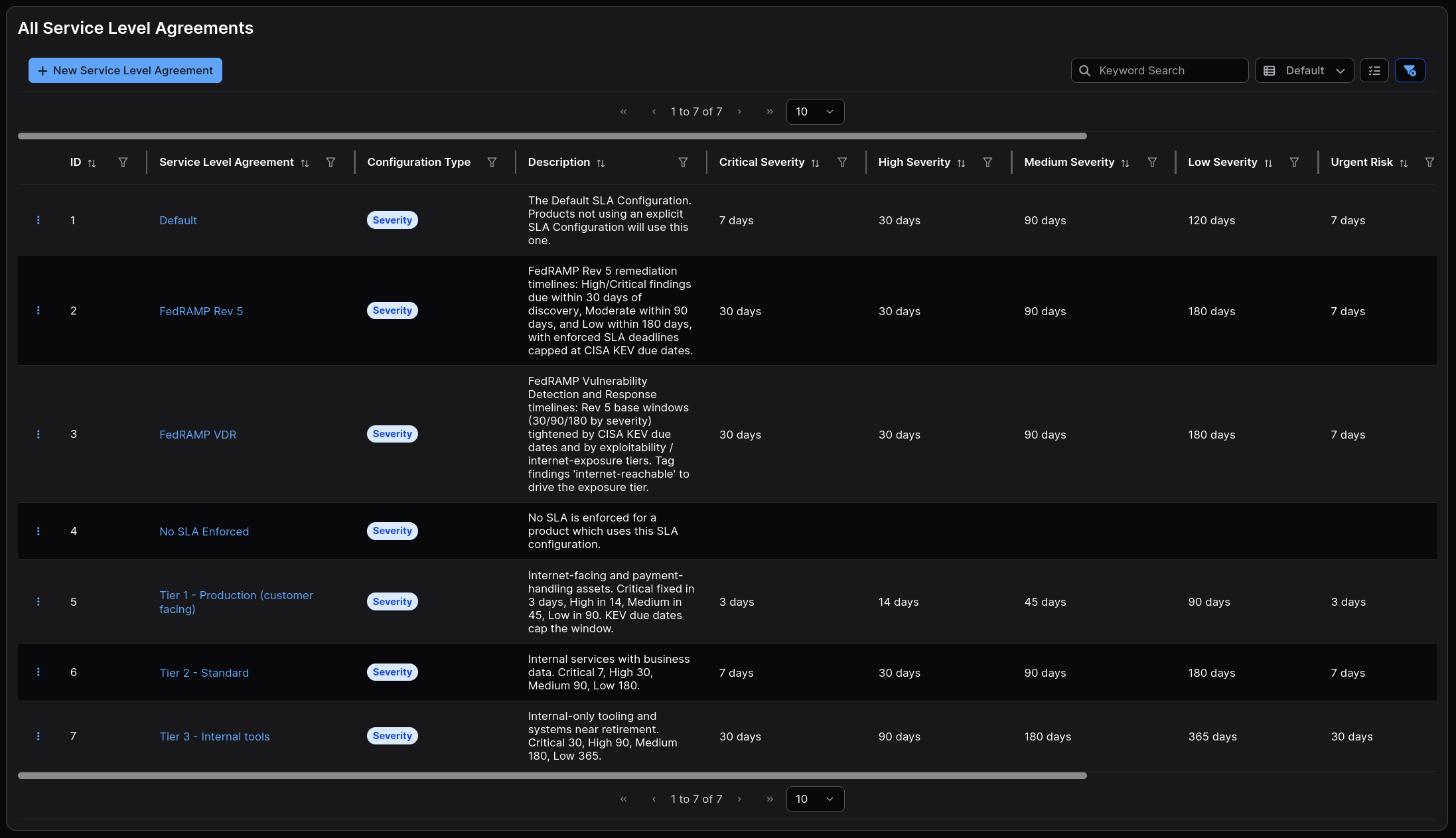The width and height of the screenshot is (1456, 838).
Task: Open the FedRAMP Rev 5 link
Action: click(201, 311)
